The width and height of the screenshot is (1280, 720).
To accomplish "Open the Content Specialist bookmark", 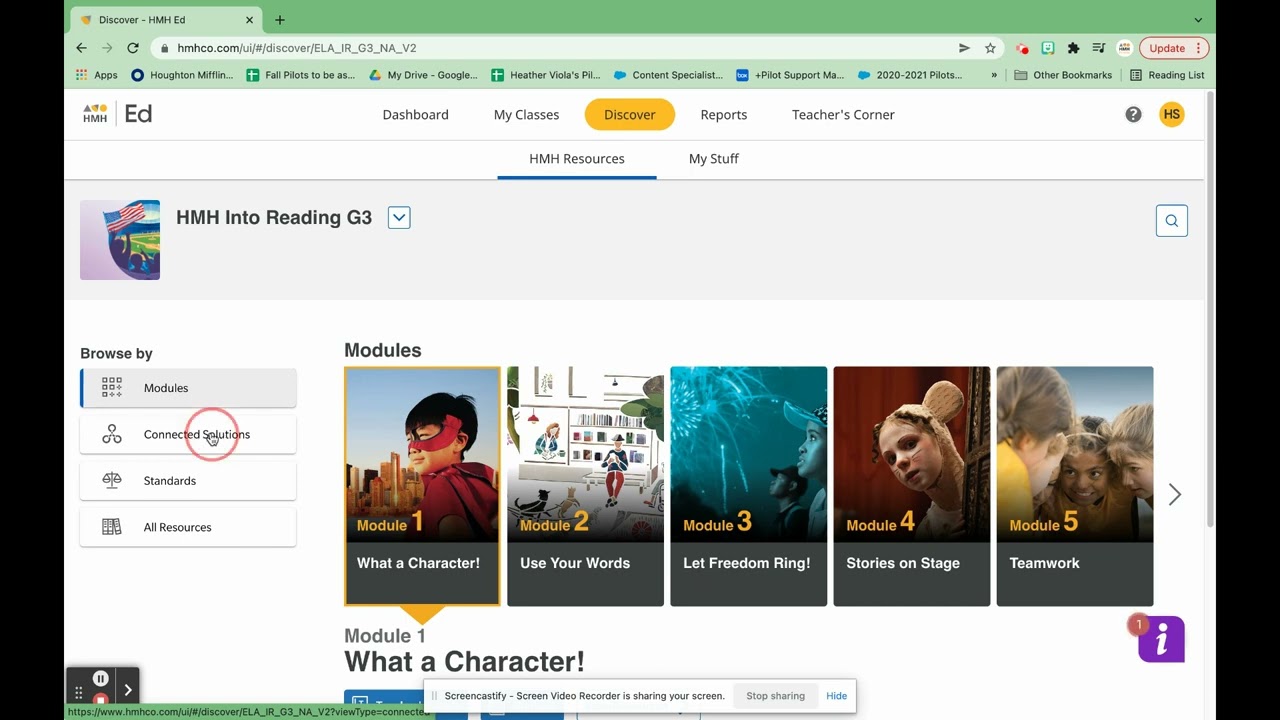I will coord(668,75).
